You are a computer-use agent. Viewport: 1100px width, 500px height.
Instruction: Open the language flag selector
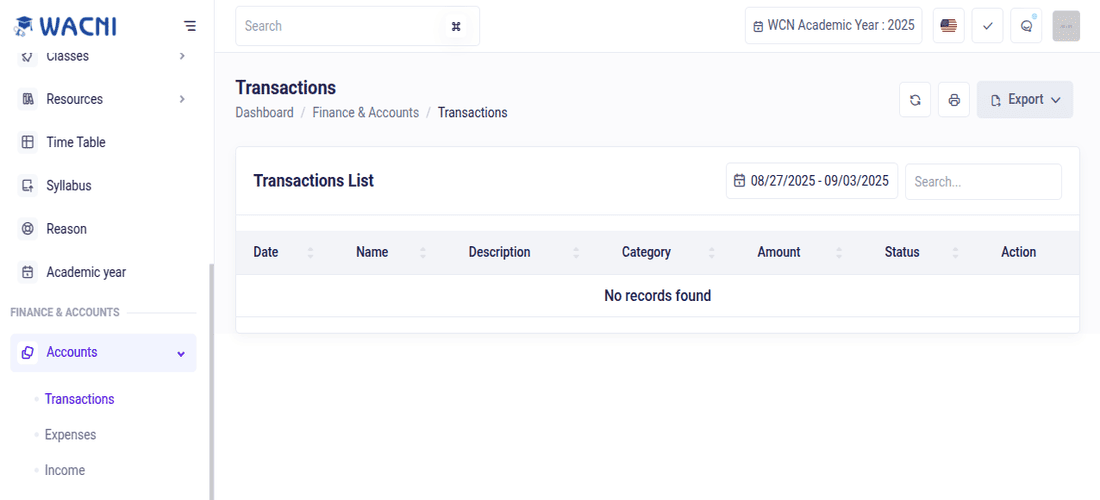tap(948, 26)
